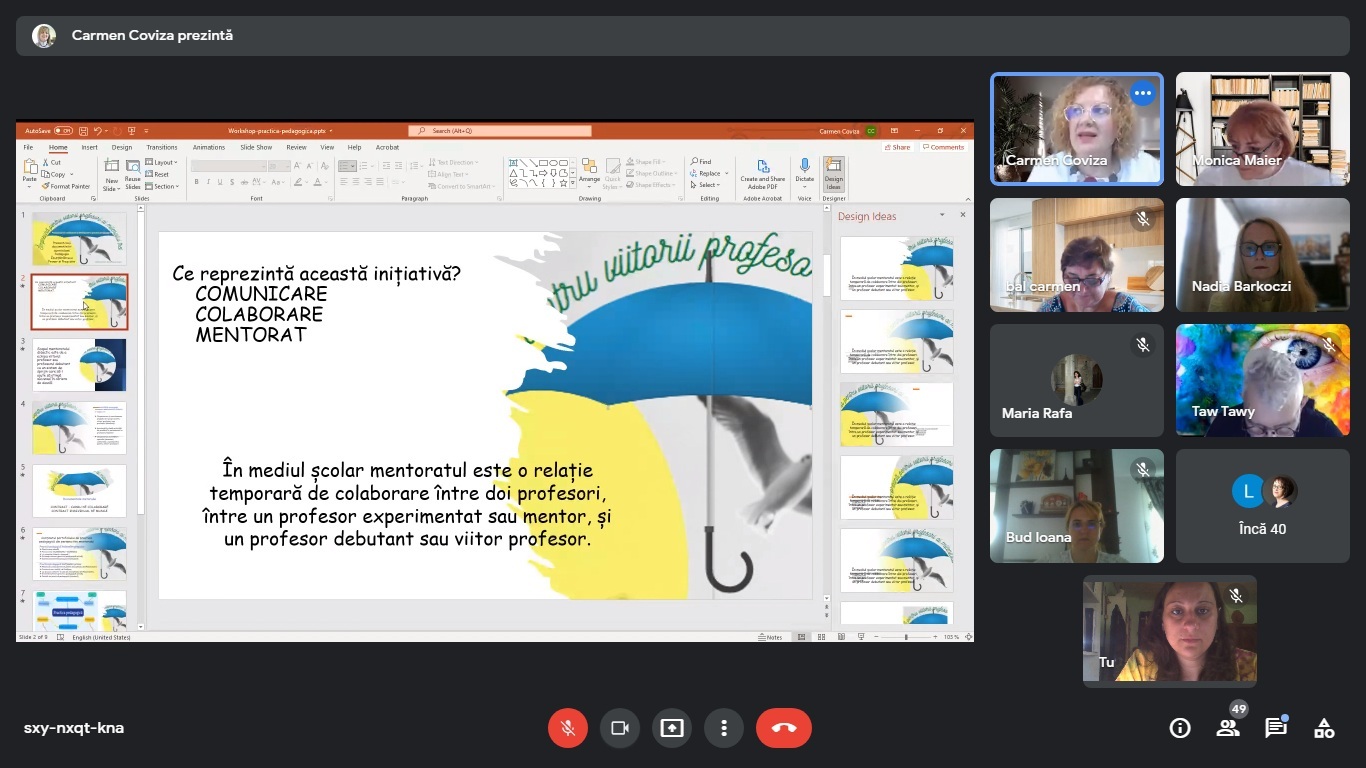Screen dimensions: 1366x768
Task: Switch to the Transitions ribbon tab
Action: (161, 147)
